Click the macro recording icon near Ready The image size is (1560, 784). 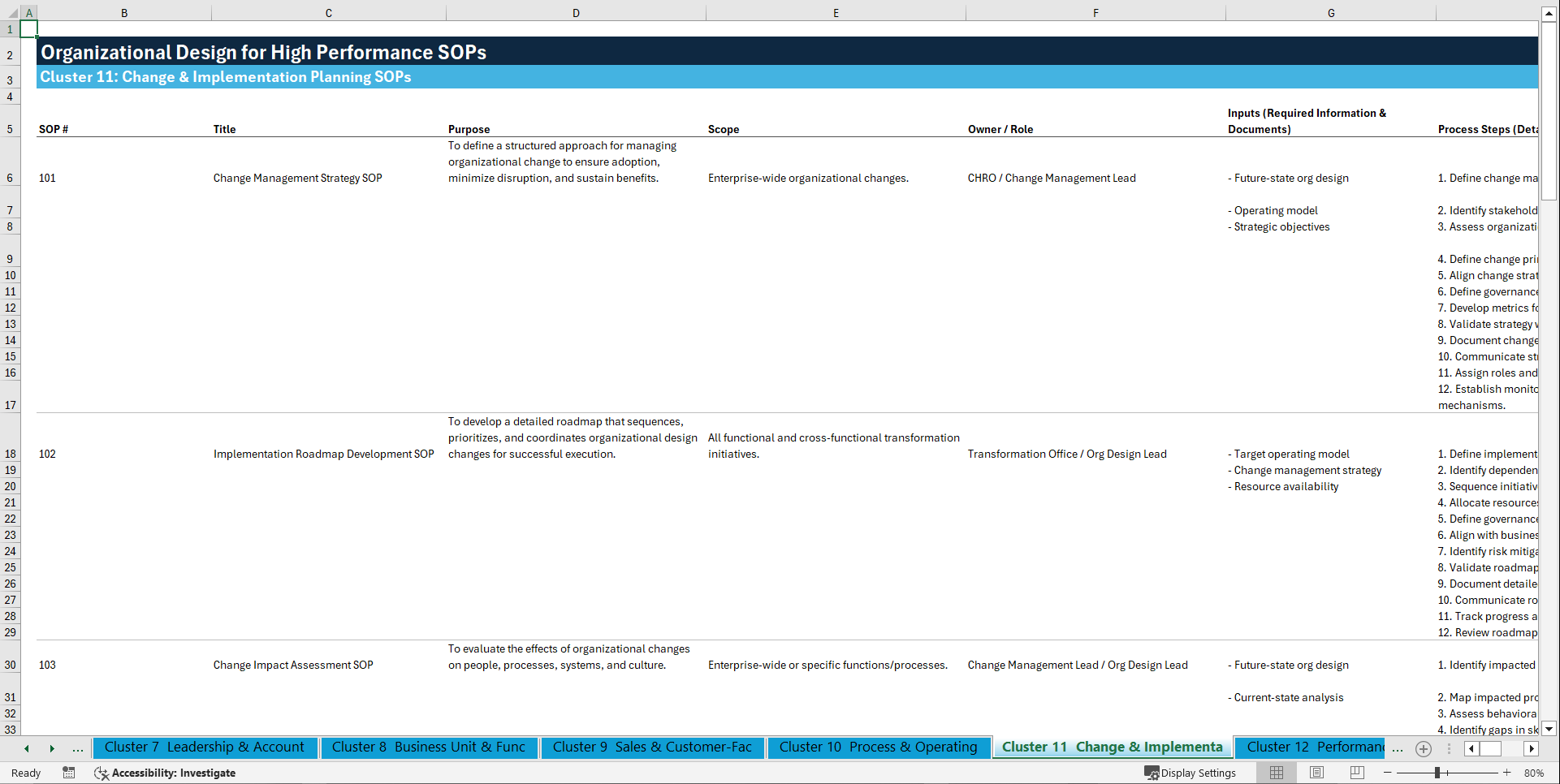[x=69, y=773]
